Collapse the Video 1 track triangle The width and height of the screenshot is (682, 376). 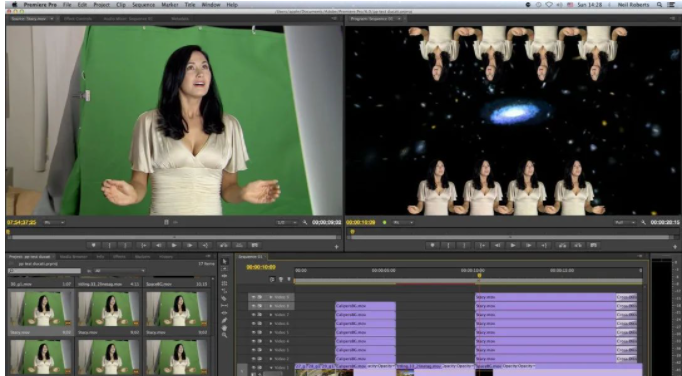click(271, 368)
